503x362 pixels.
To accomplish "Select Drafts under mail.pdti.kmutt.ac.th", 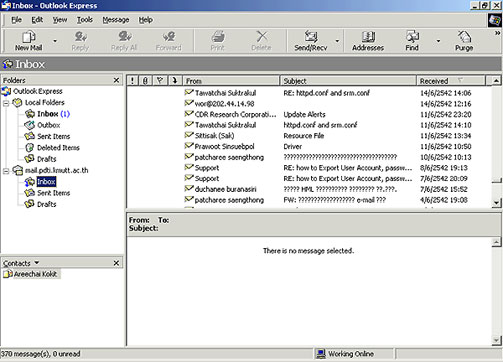I will (47, 204).
